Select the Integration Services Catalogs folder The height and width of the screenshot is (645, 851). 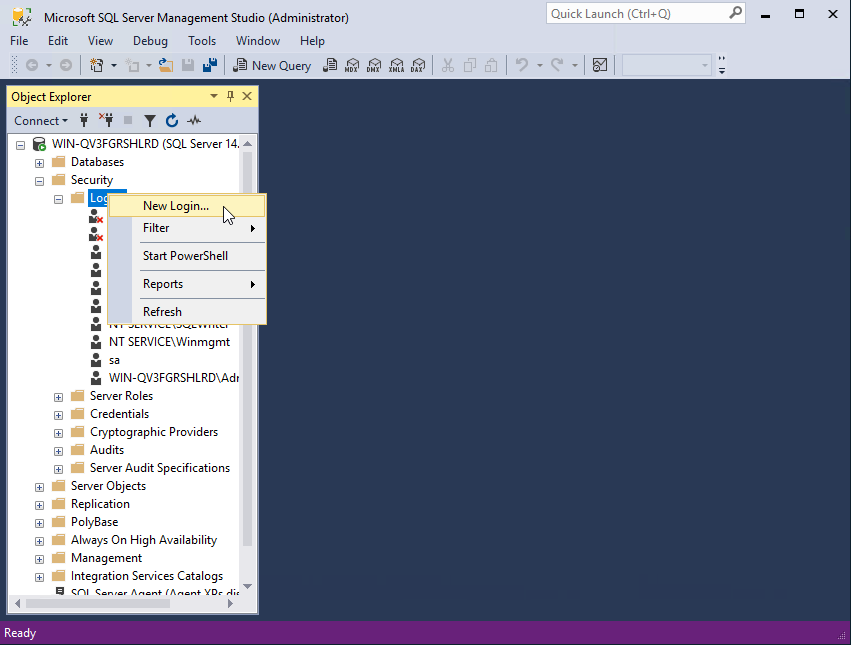pos(147,576)
